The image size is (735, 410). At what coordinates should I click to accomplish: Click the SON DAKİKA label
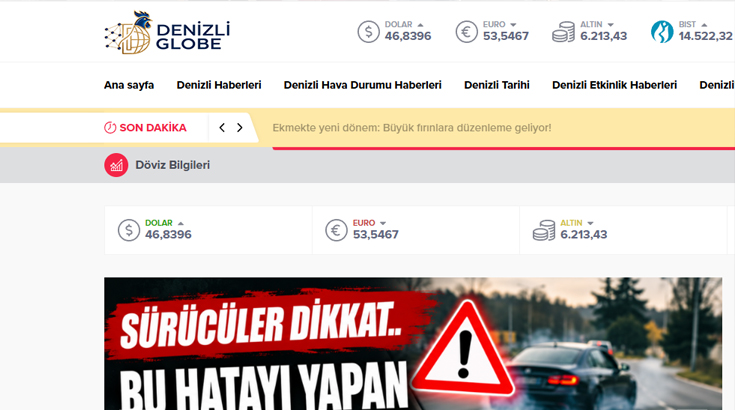(x=153, y=127)
